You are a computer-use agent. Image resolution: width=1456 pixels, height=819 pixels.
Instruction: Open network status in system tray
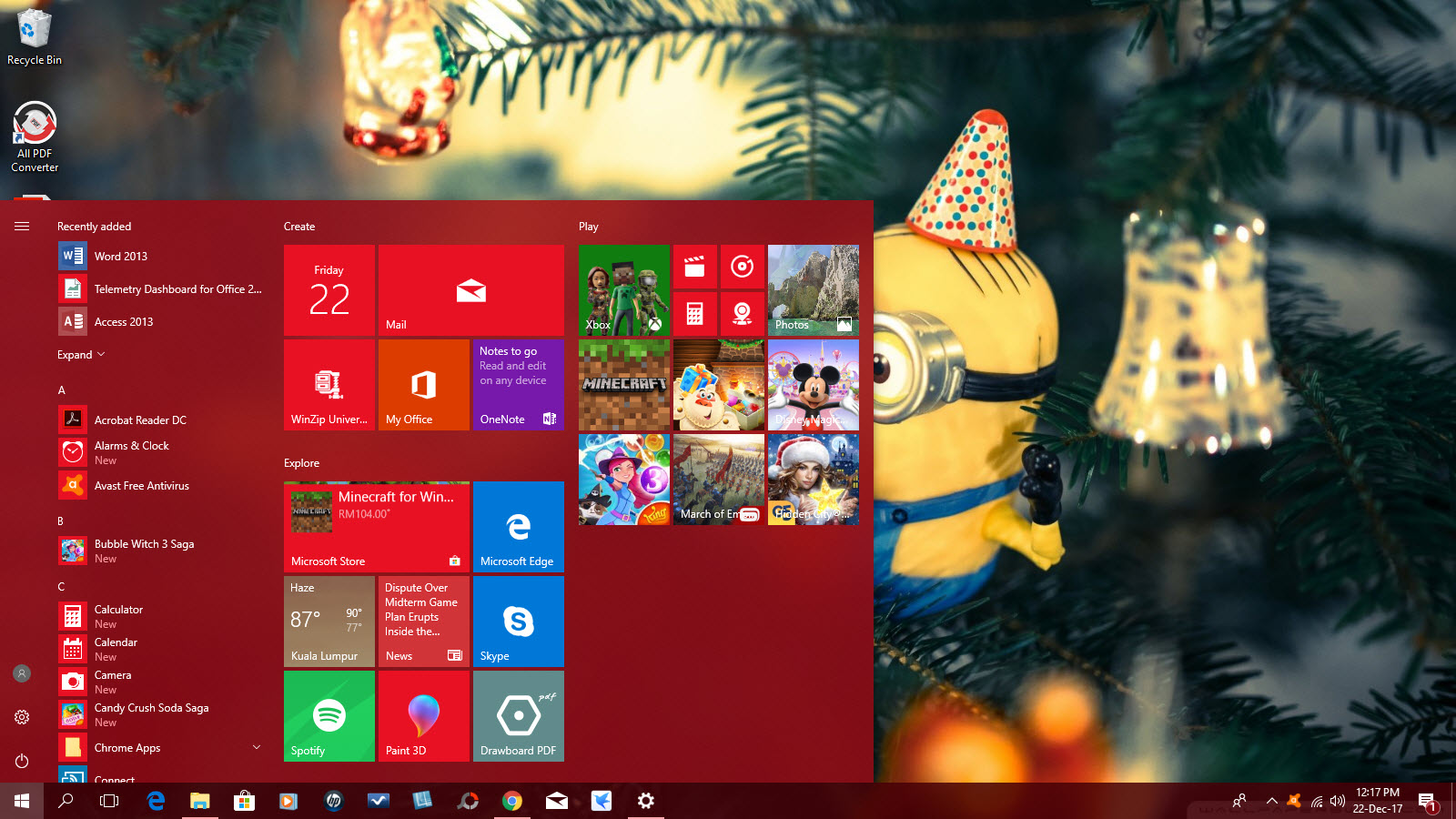pos(1316,802)
